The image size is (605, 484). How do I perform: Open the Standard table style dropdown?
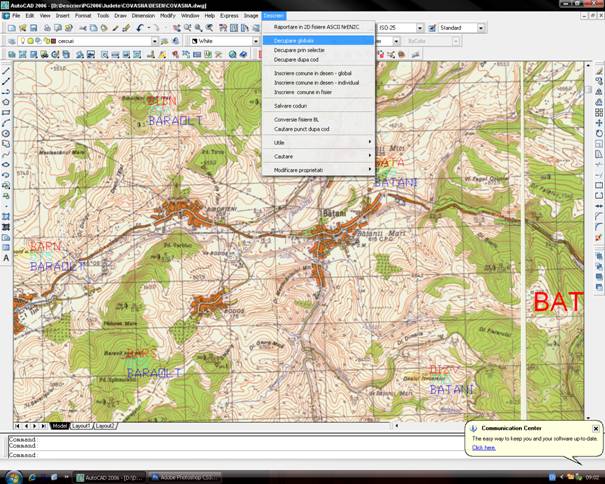[482, 28]
